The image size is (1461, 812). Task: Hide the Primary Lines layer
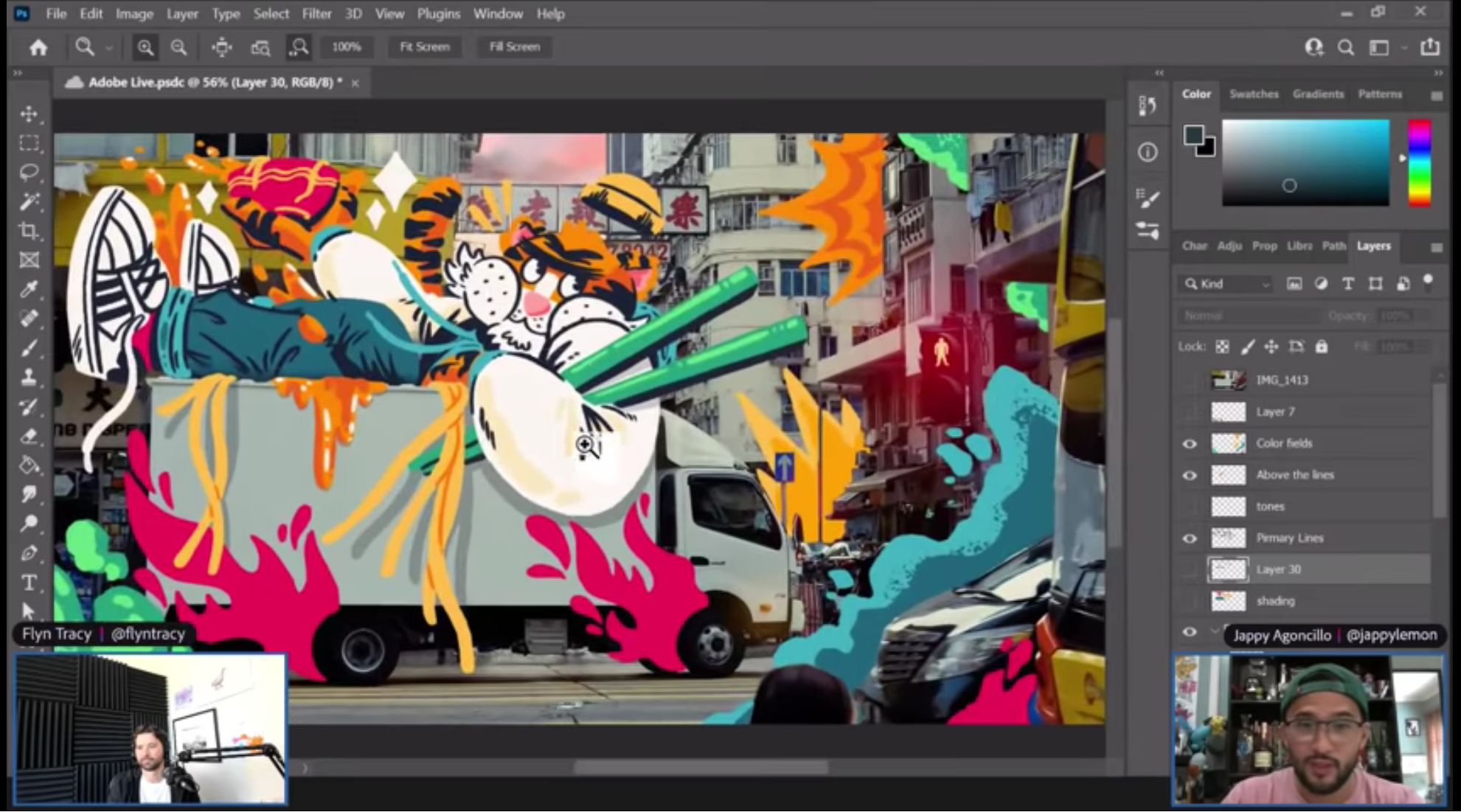1190,538
